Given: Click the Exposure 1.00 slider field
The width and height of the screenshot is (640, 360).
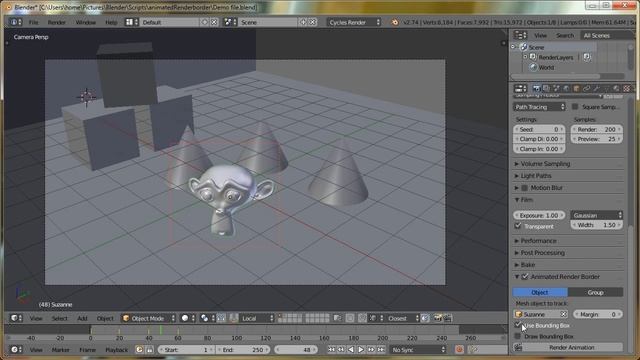Looking at the screenshot, I should pyautogui.click(x=540, y=215).
